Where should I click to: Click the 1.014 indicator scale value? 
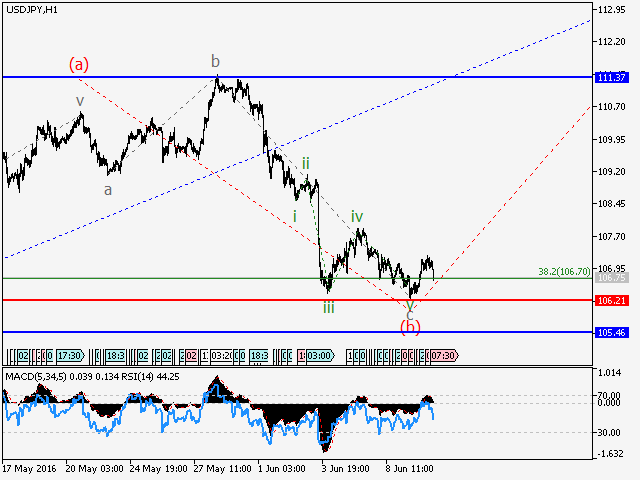coord(609,372)
